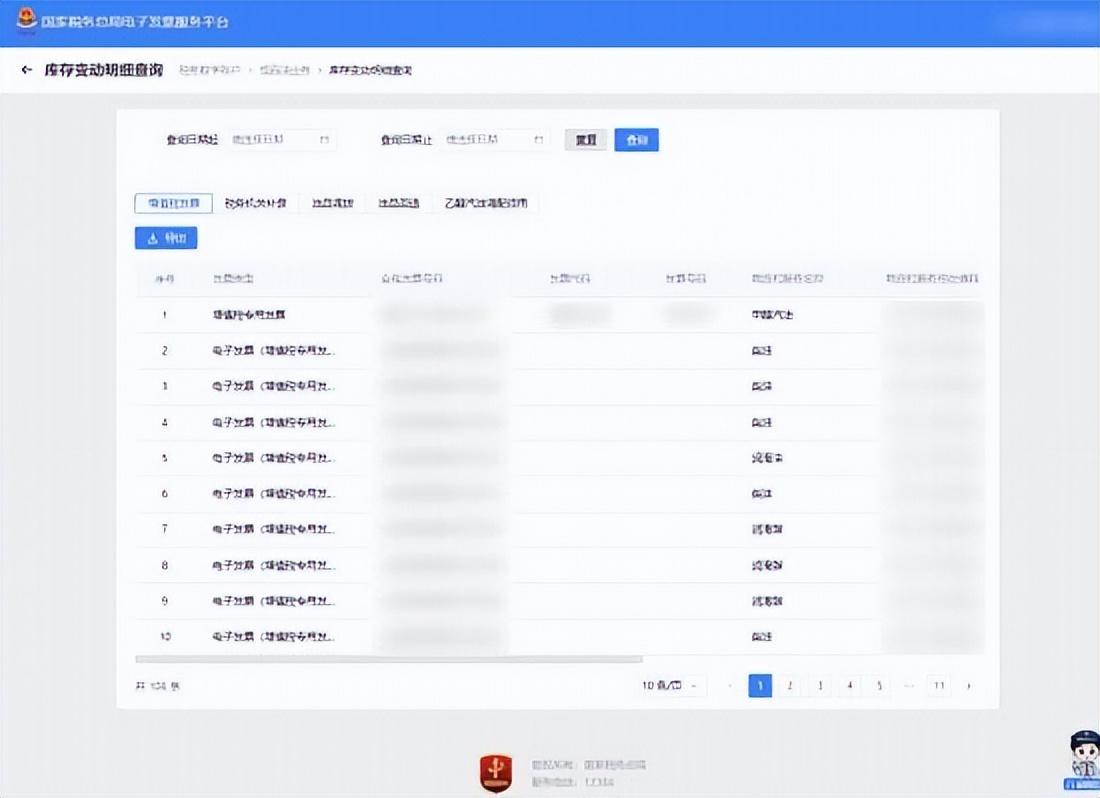Viewport: 1100px width, 798px height.
Task: Click the 序号 column header
Action: 165,279
